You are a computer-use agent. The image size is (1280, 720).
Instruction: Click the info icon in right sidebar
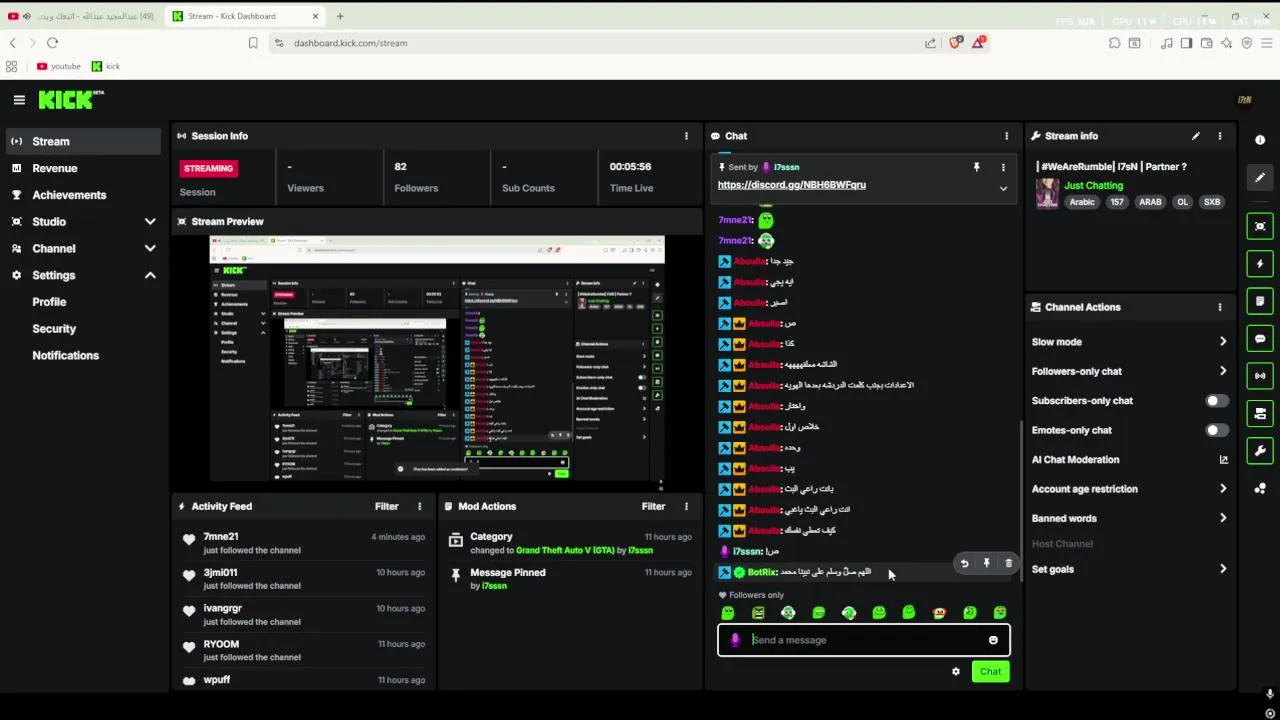pyautogui.click(x=1260, y=140)
